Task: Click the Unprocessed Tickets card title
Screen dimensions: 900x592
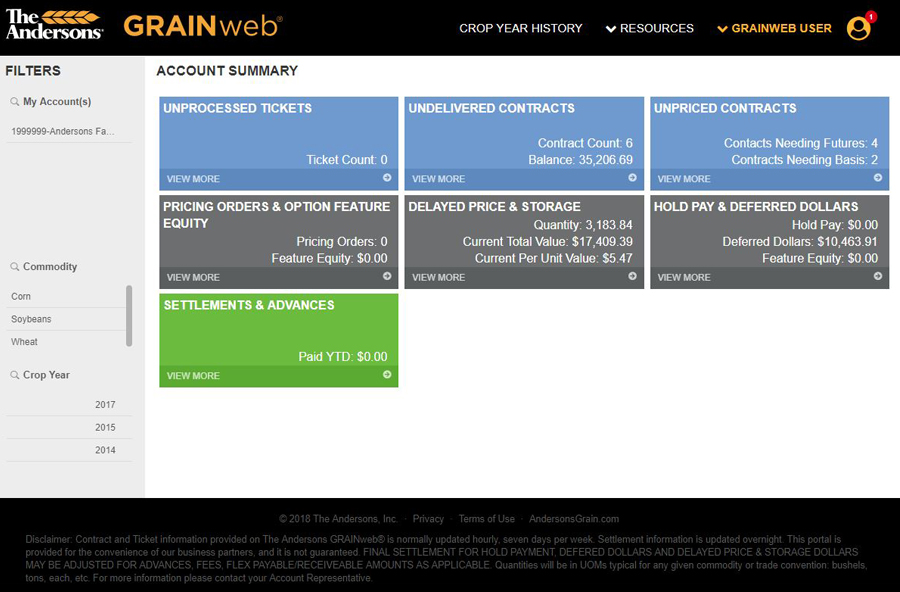Action: [238, 109]
